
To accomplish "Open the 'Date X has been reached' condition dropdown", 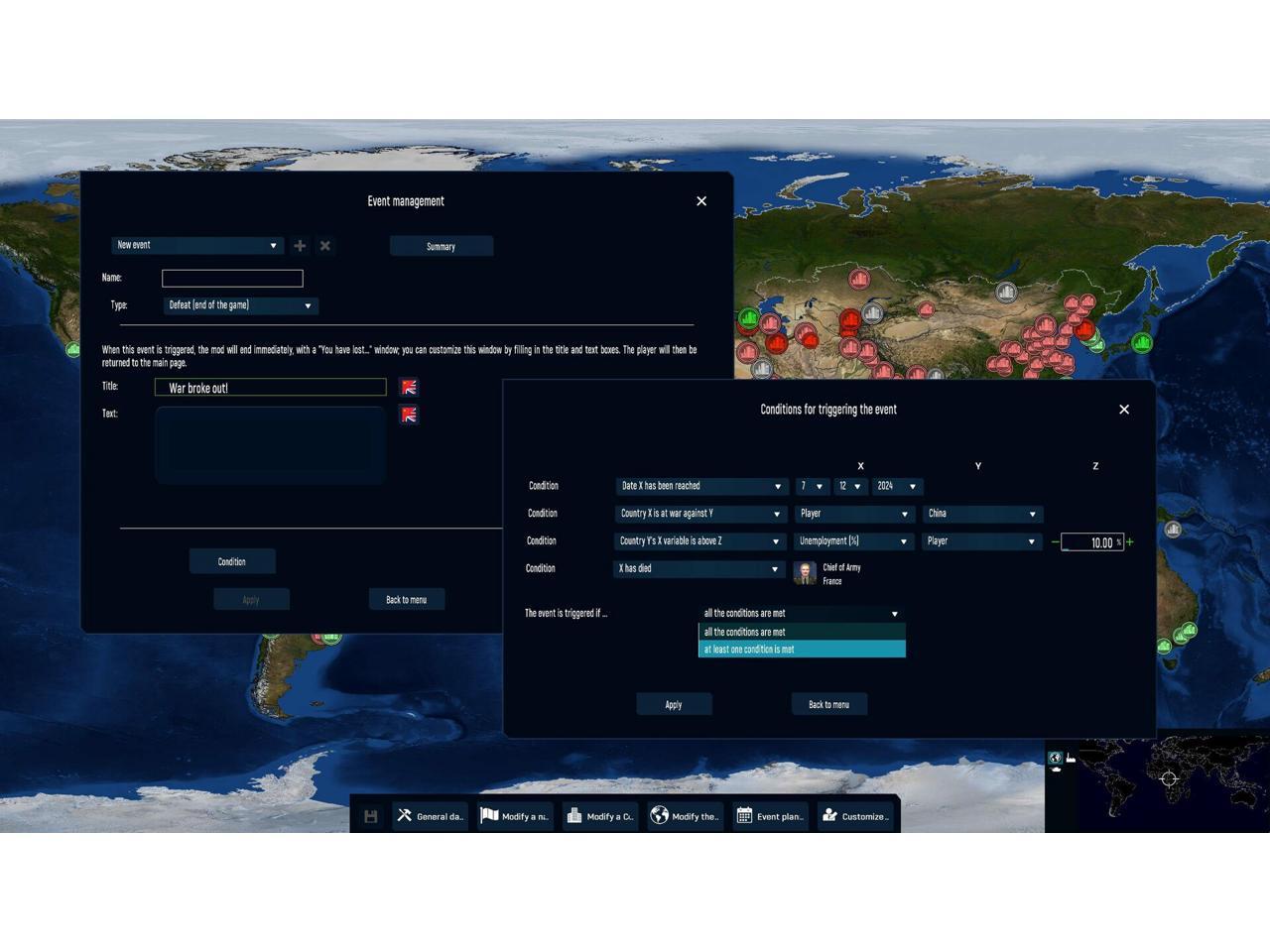I will [701, 486].
